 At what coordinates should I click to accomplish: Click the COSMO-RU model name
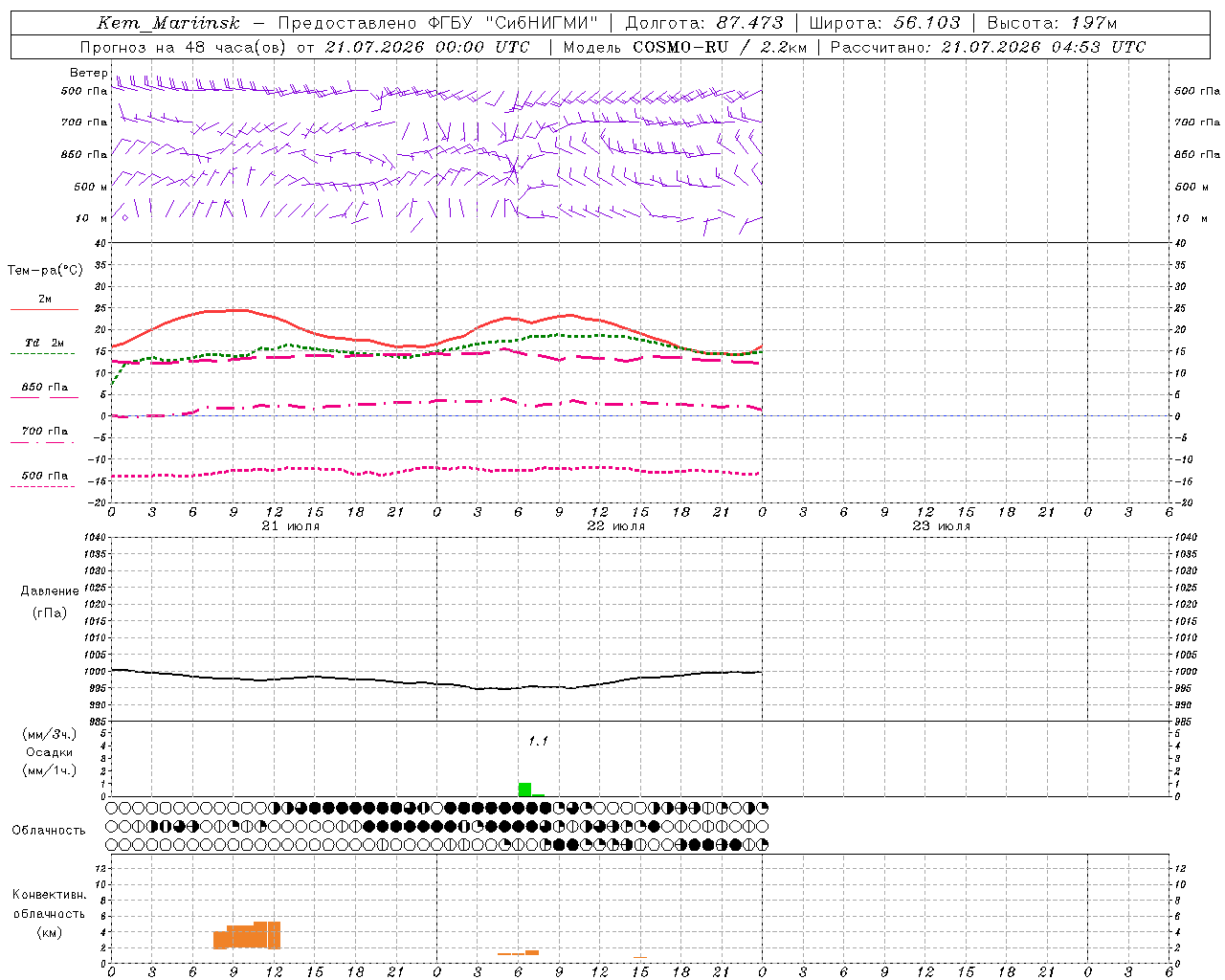pyautogui.click(x=681, y=47)
